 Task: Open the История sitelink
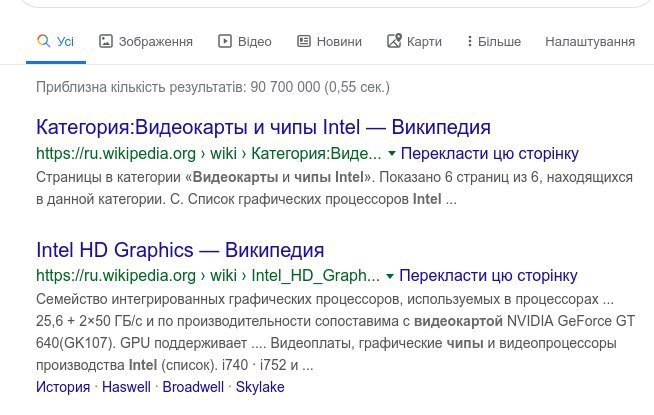pyautogui.click(x=63, y=387)
